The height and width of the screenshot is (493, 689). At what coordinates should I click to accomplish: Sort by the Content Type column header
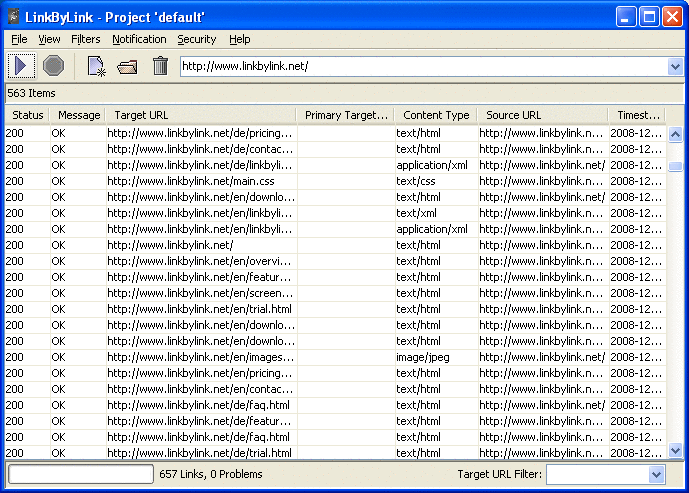click(436, 115)
